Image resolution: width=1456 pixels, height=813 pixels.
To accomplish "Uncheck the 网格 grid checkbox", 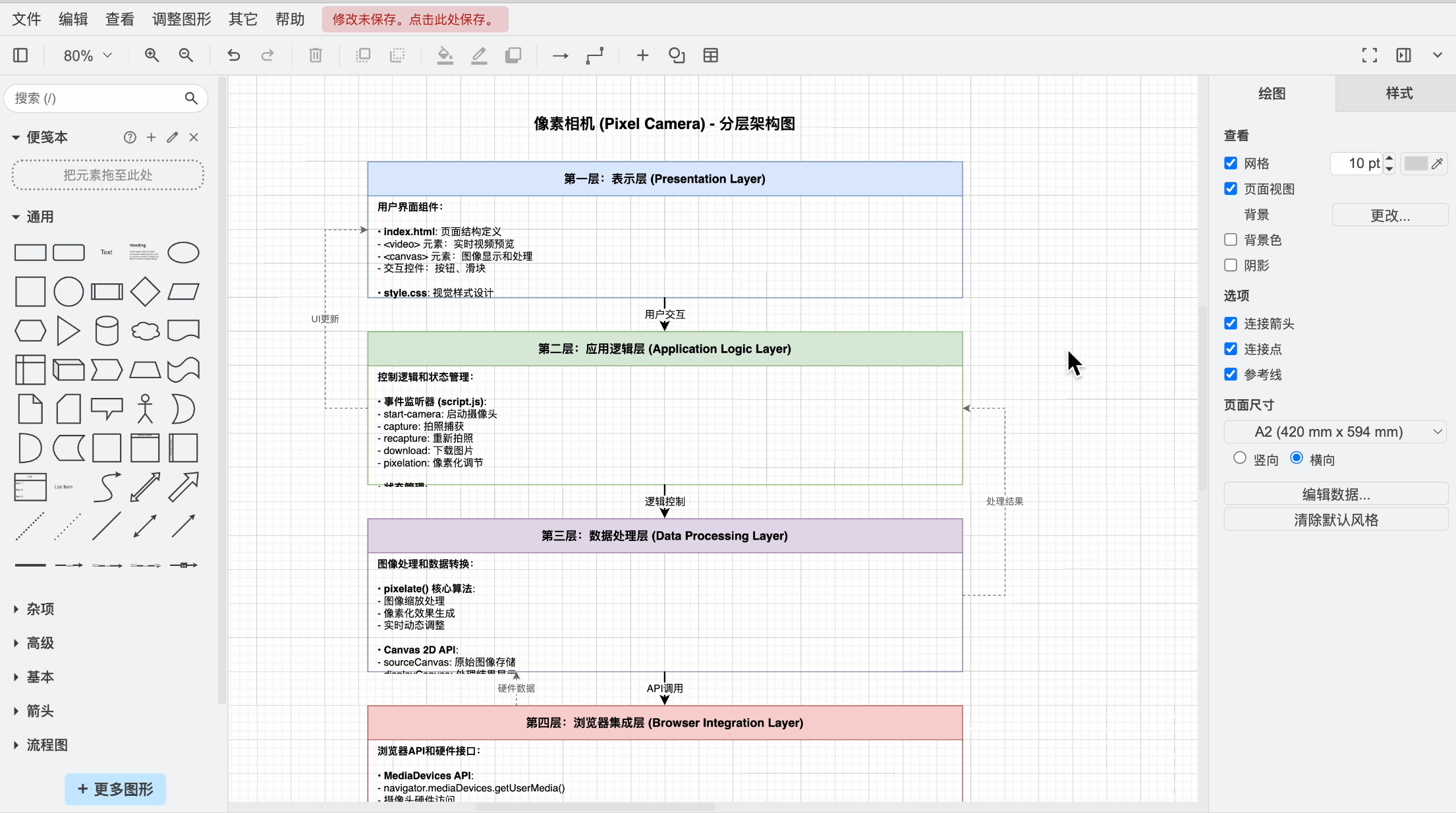I will click(x=1230, y=163).
